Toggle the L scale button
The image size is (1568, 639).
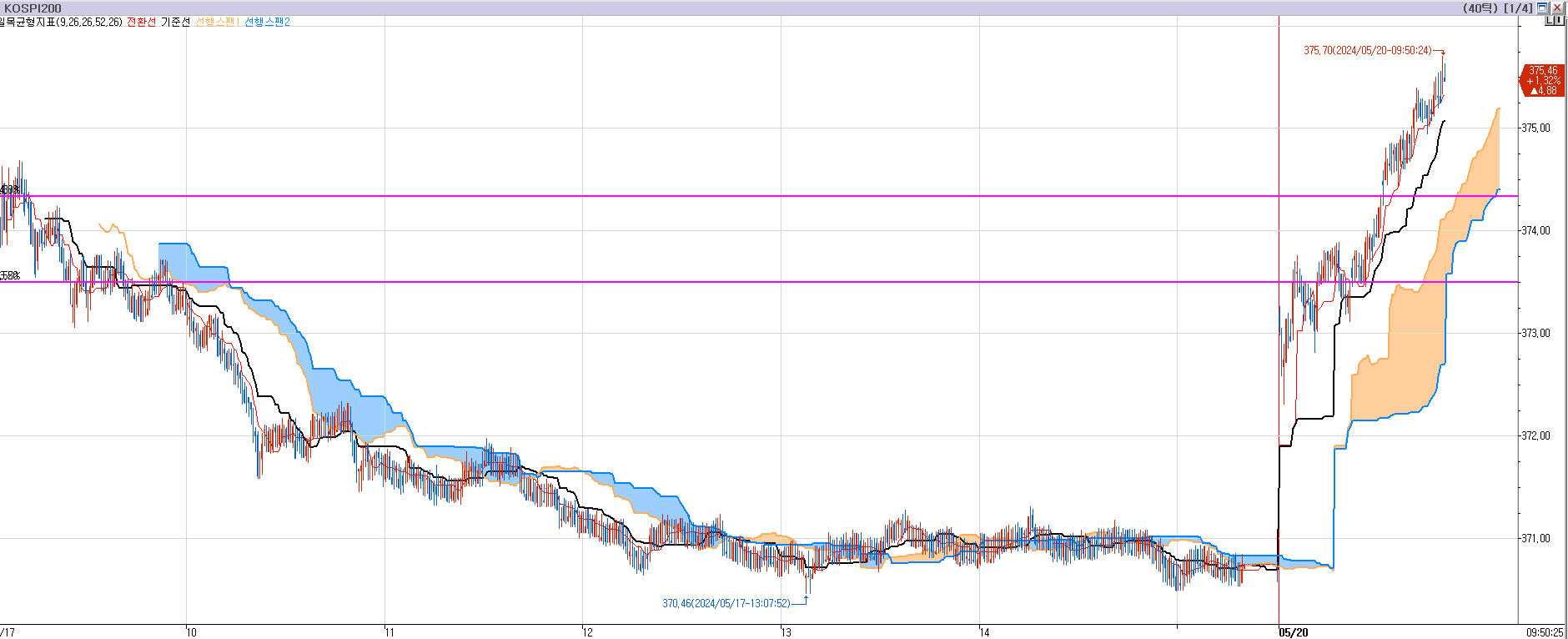coord(1550,20)
